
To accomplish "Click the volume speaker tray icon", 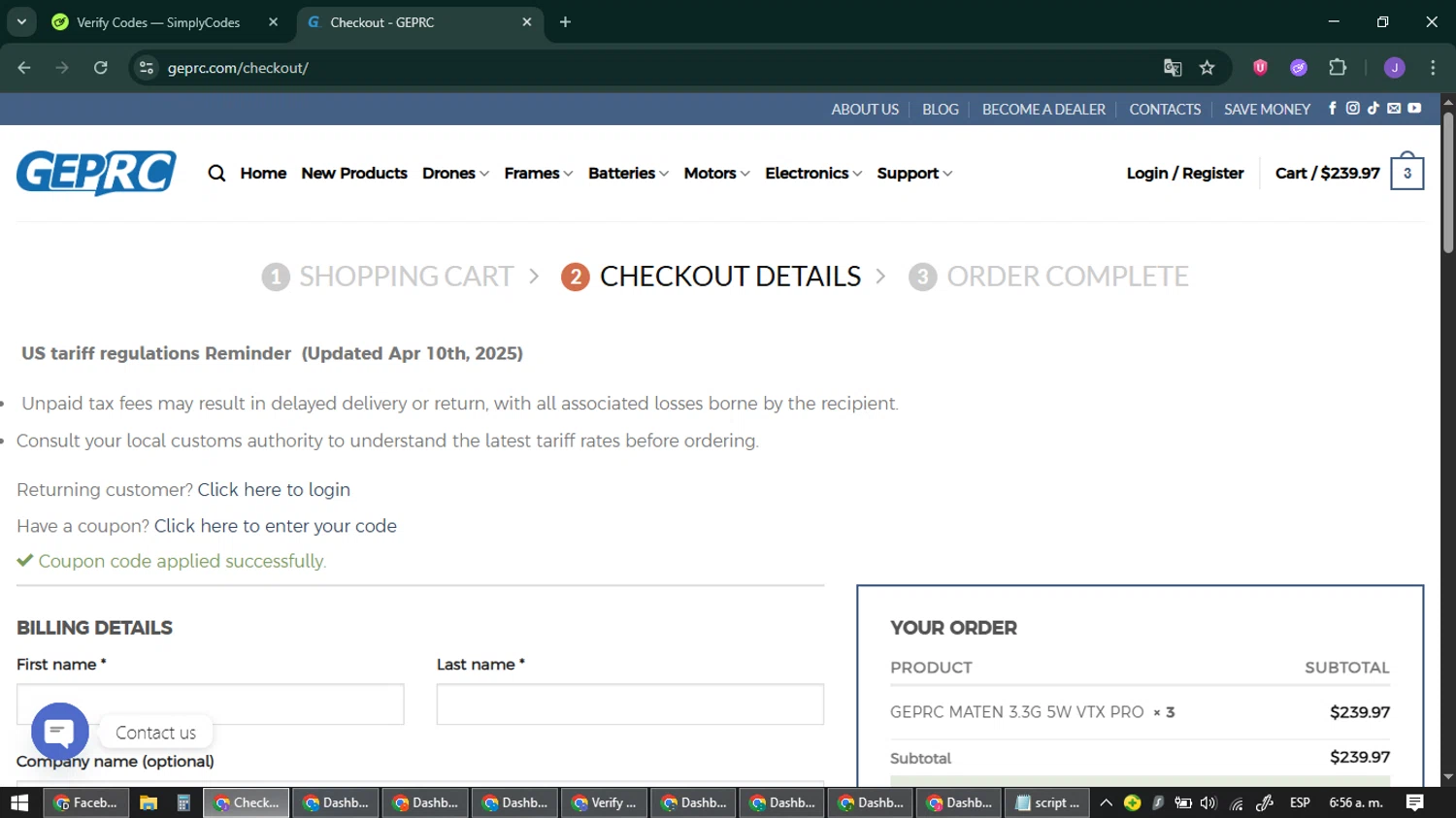I will (1208, 802).
